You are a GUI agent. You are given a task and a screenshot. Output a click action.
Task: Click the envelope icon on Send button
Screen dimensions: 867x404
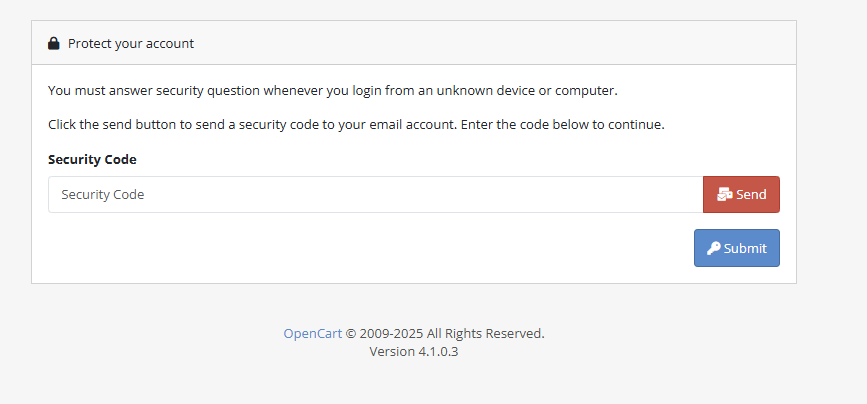pos(724,195)
